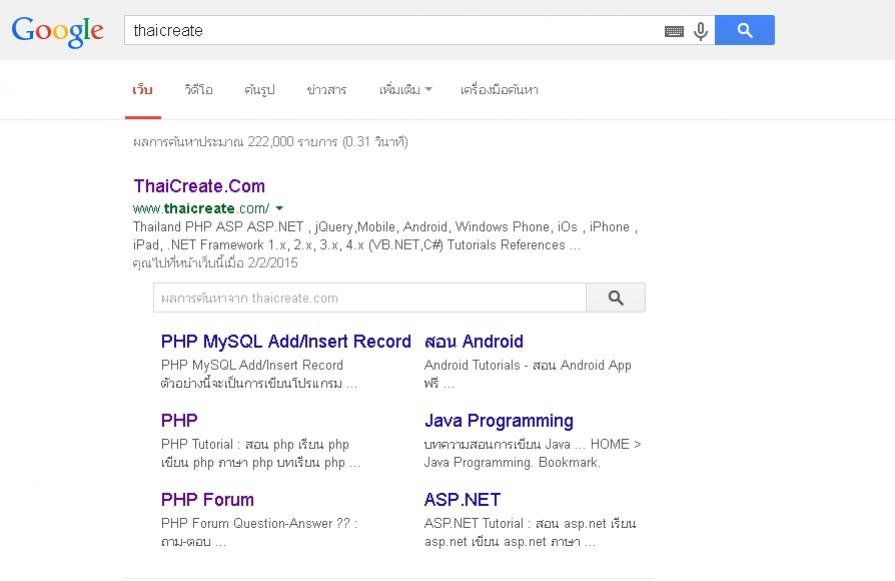Screen dimensions: 895x581
Task: Open the on-screen keyboard icon
Action: pyautogui.click(x=674, y=31)
